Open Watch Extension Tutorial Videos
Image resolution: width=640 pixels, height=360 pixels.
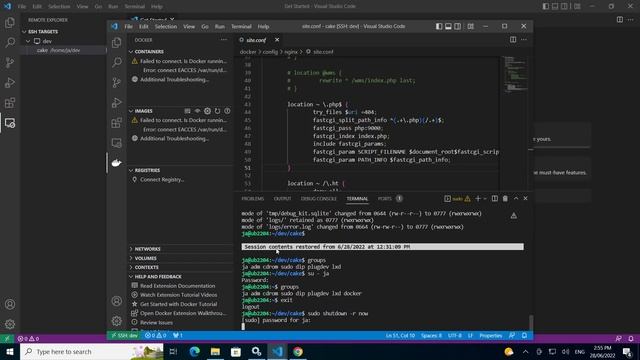coord(179,295)
